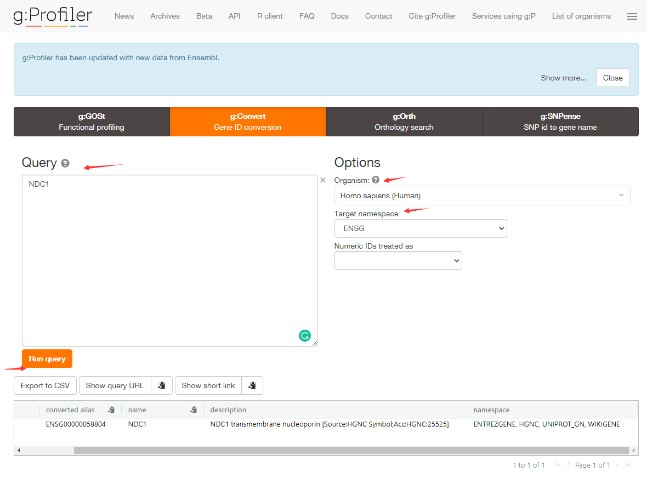647x478 pixels.
Task: Go to last results page icon
Action: (x=628, y=465)
